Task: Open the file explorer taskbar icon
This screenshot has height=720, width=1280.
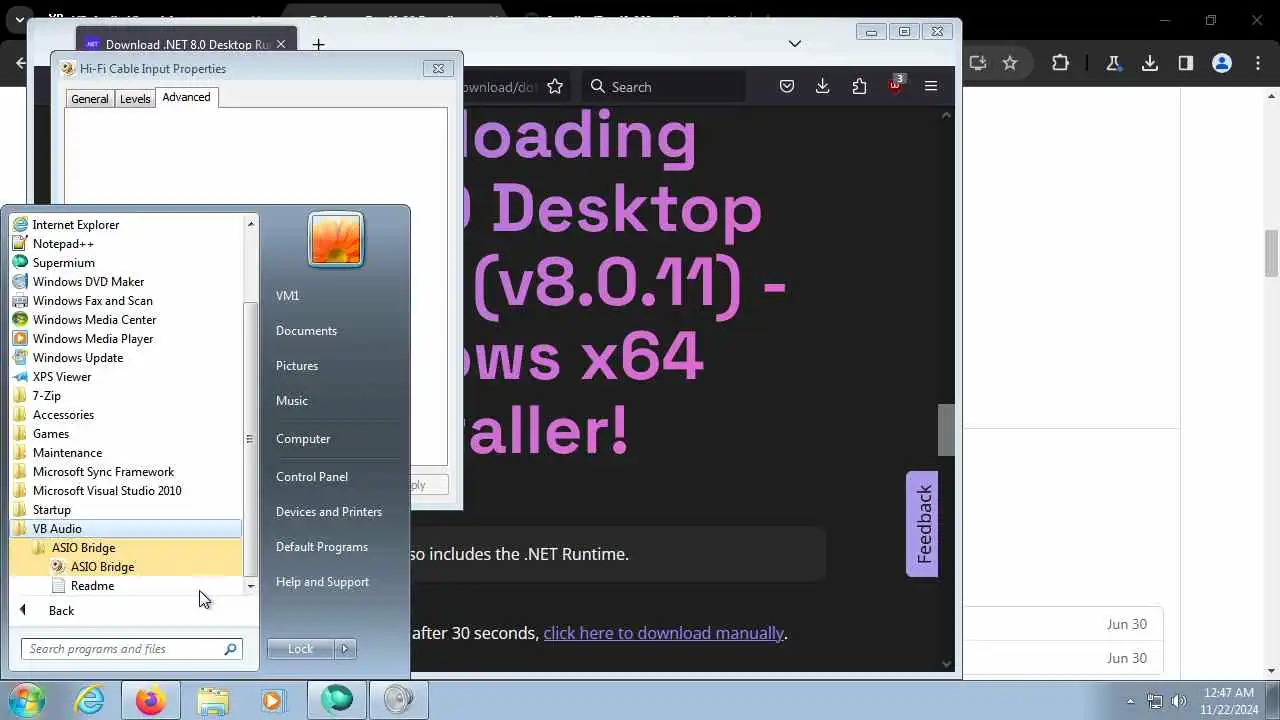Action: click(213, 700)
